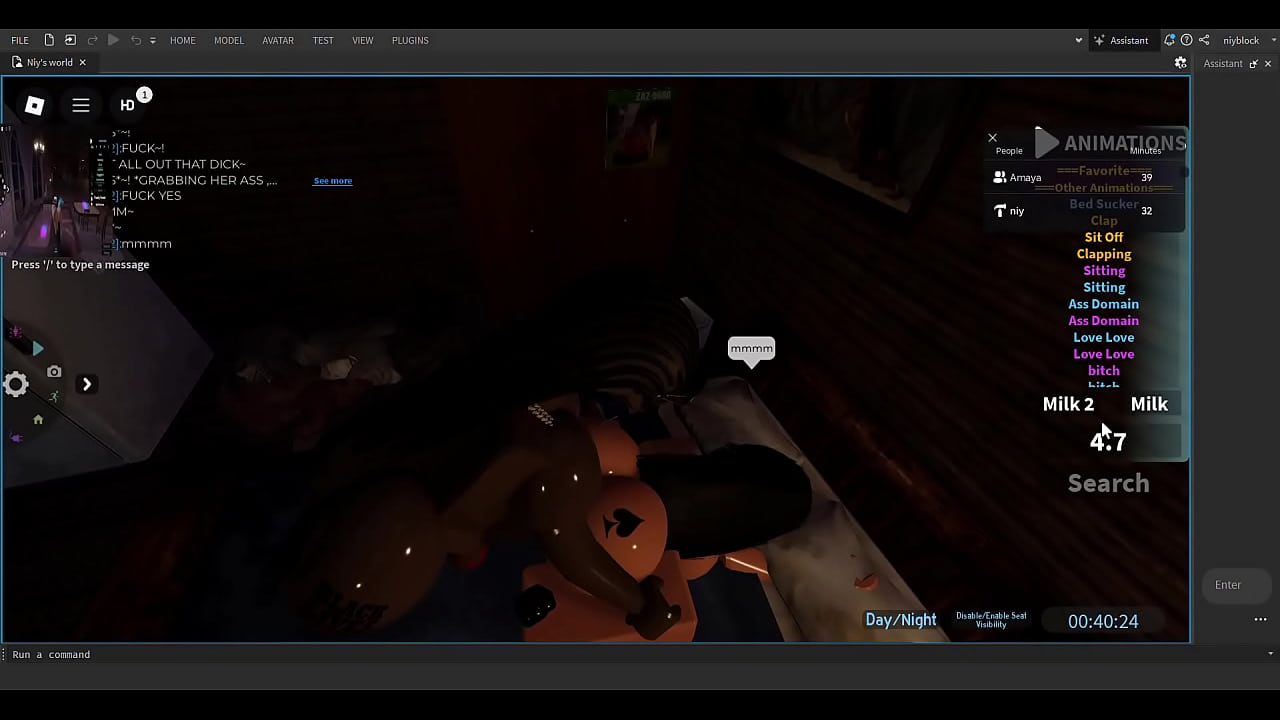Select the in-game camera screenshot icon

coord(54,371)
